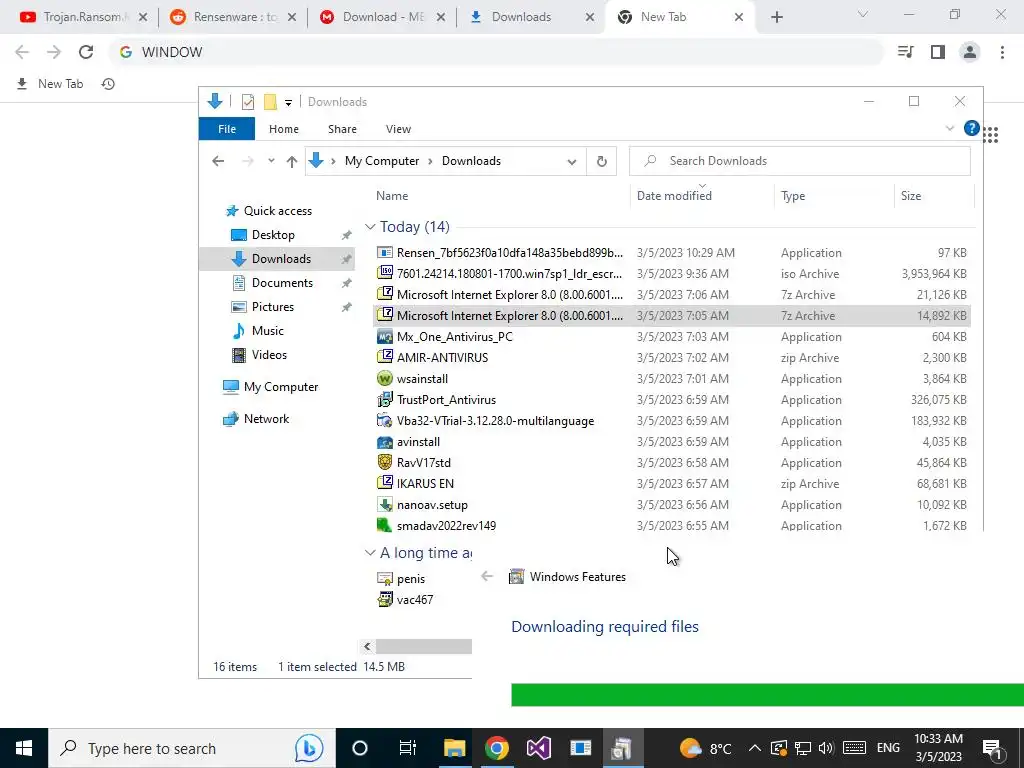
Task: Click My Computer in address breadcrumb
Action: [x=381, y=161]
